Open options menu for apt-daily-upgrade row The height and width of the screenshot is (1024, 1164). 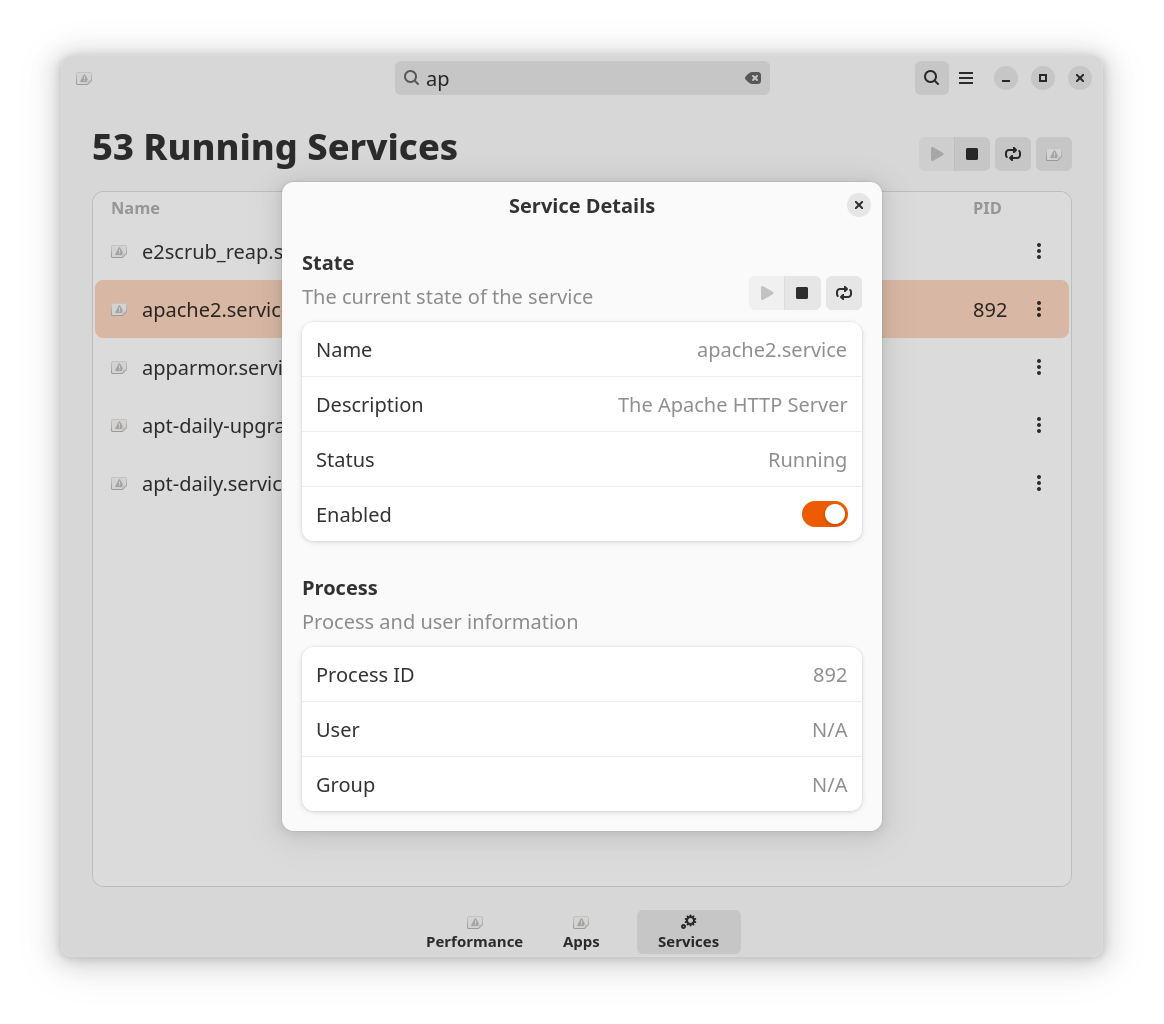click(x=1039, y=425)
